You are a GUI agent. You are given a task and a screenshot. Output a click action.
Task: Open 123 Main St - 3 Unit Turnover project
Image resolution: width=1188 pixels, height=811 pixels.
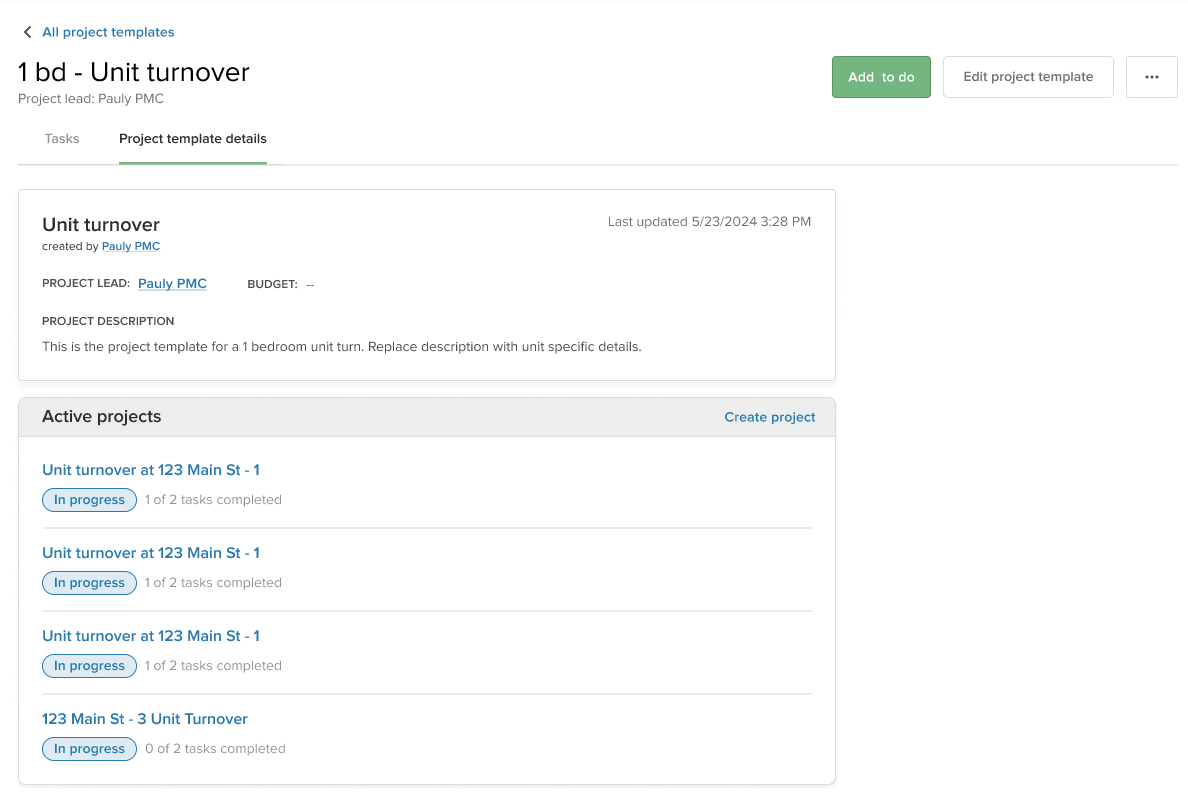145,719
